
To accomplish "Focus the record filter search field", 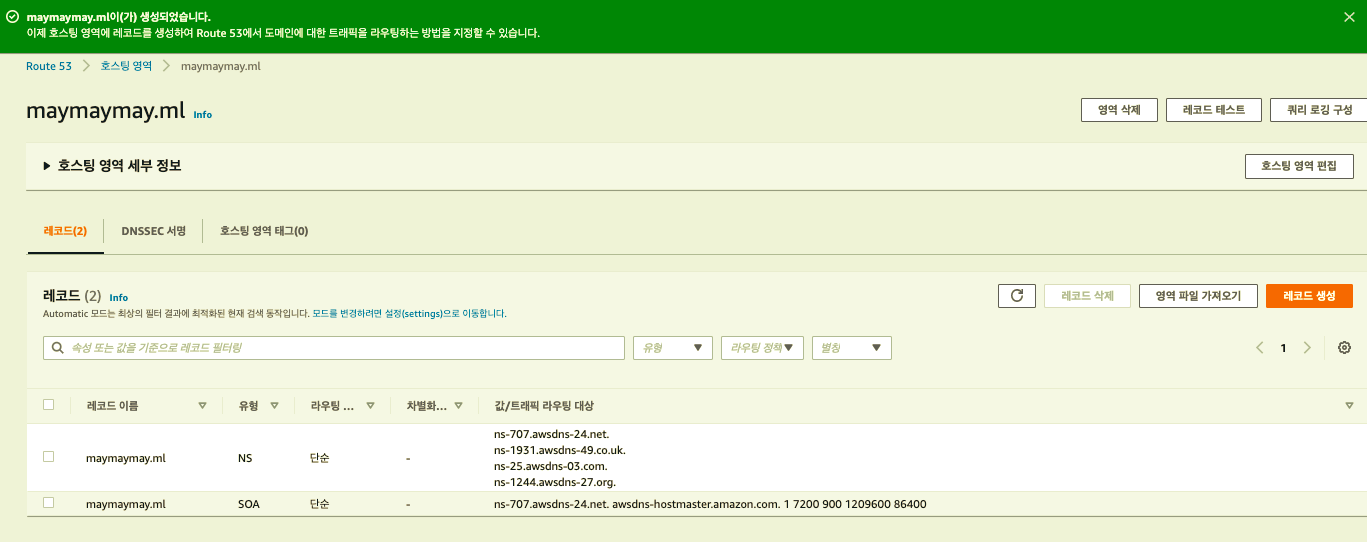I will (x=334, y=348).
